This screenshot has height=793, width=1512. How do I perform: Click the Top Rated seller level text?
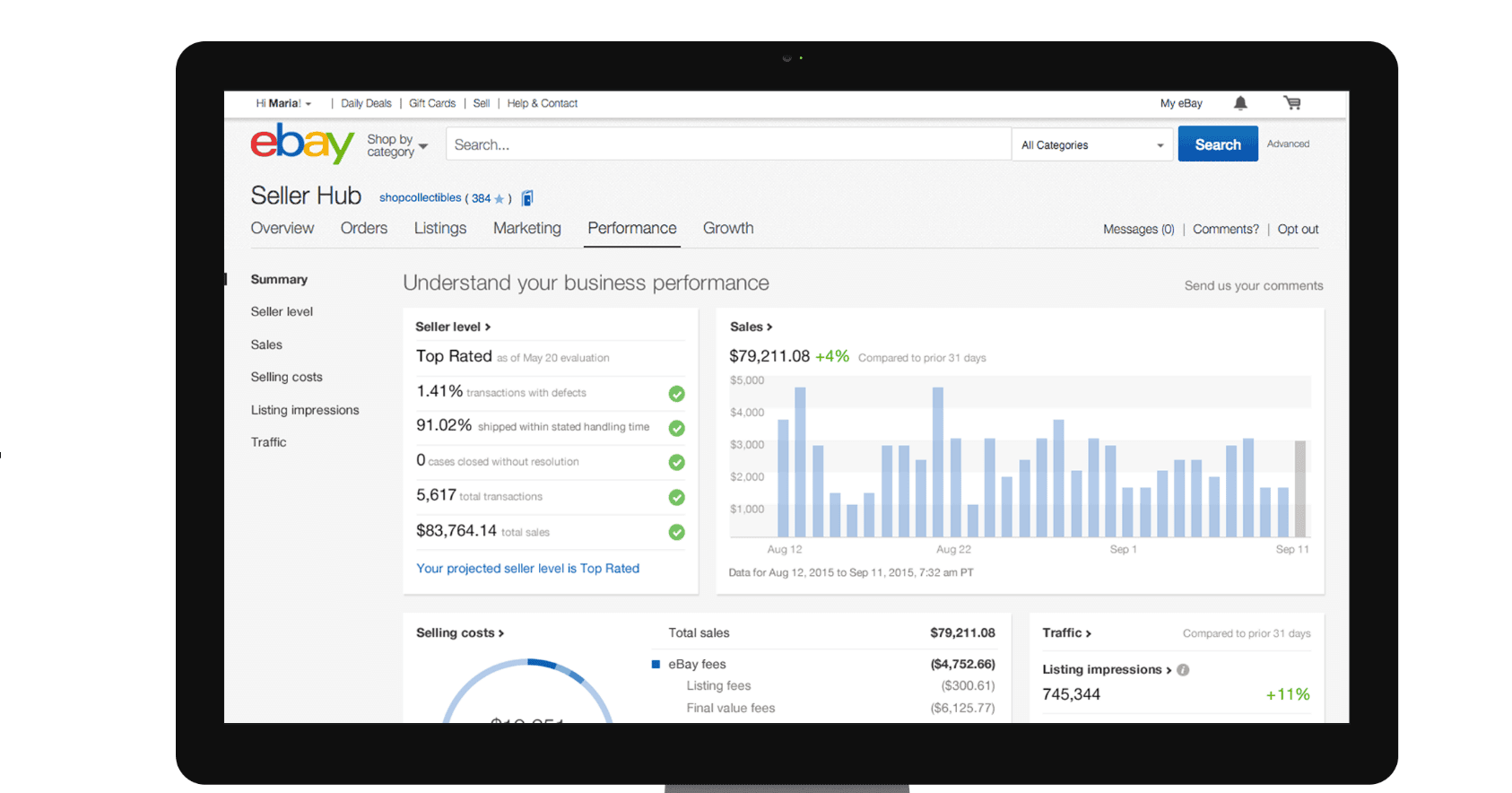(454, 356)
